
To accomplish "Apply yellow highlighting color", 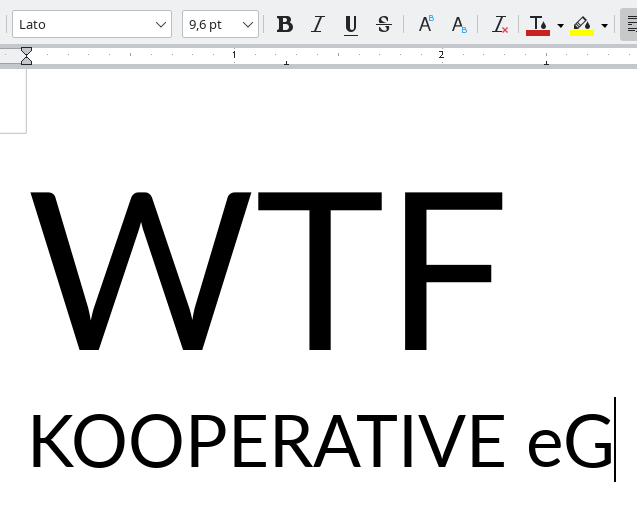I will click(582, 25).
